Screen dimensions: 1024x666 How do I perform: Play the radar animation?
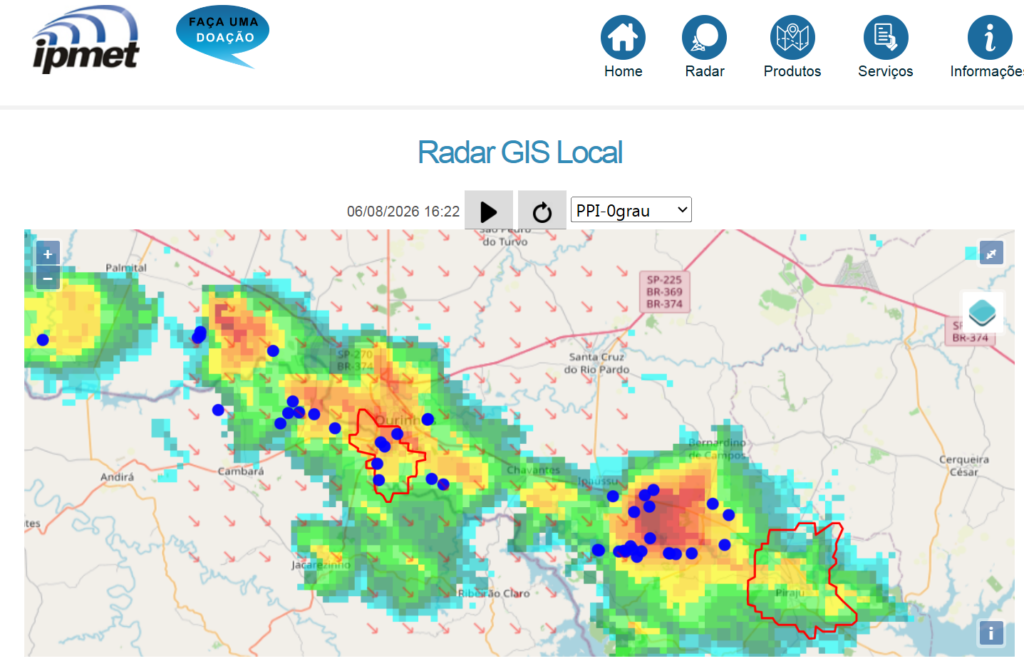pos(488,211)
